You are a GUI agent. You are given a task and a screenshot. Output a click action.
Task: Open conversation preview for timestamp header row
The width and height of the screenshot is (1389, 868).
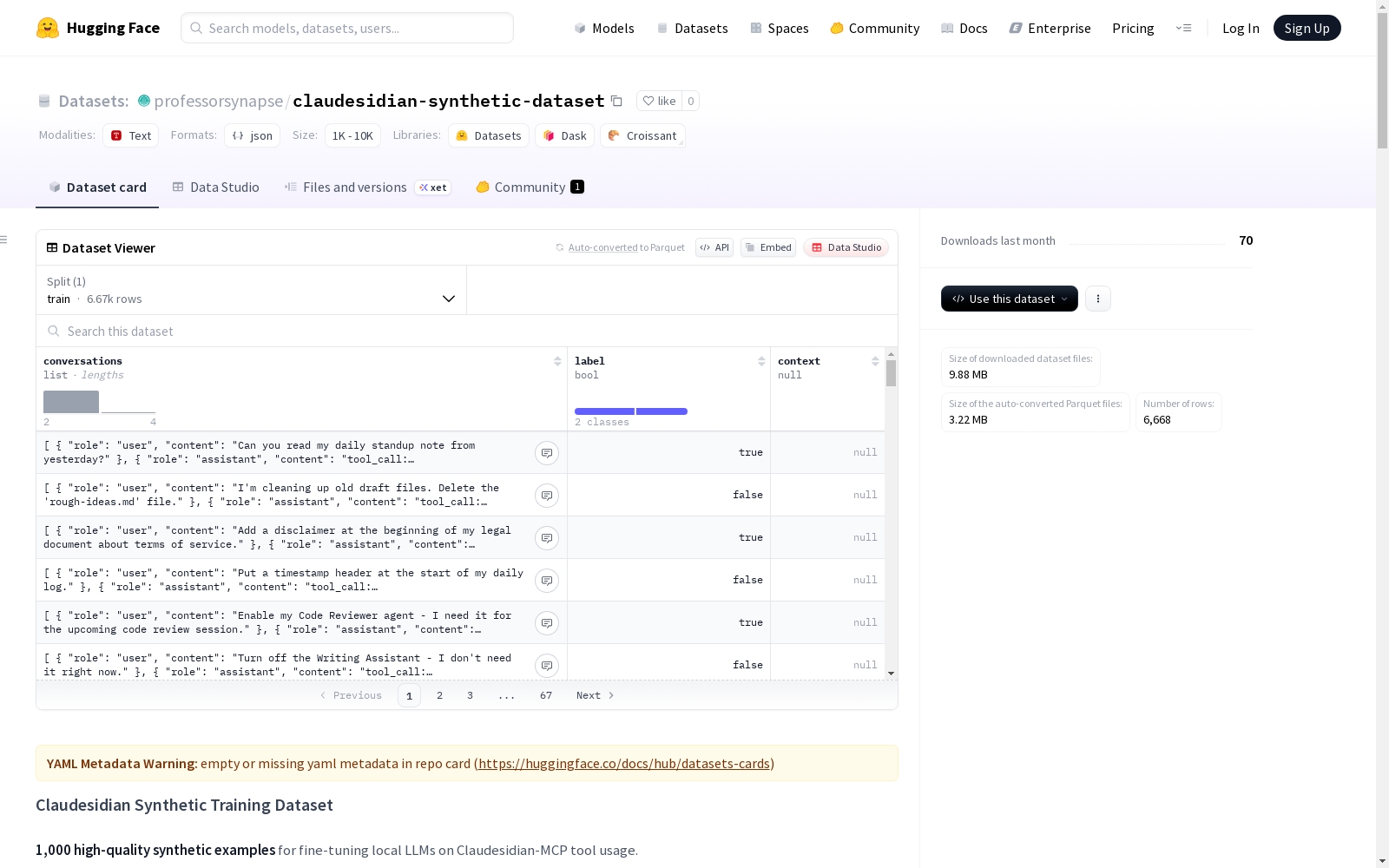pyautogui.click(x=547, y=581)
